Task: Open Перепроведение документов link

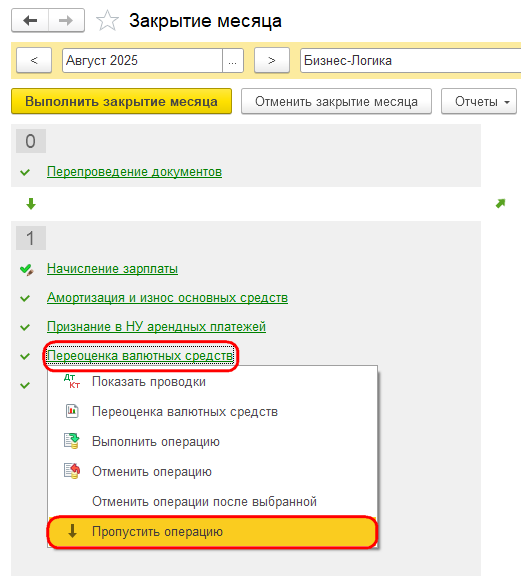Action: click(134, 172)
